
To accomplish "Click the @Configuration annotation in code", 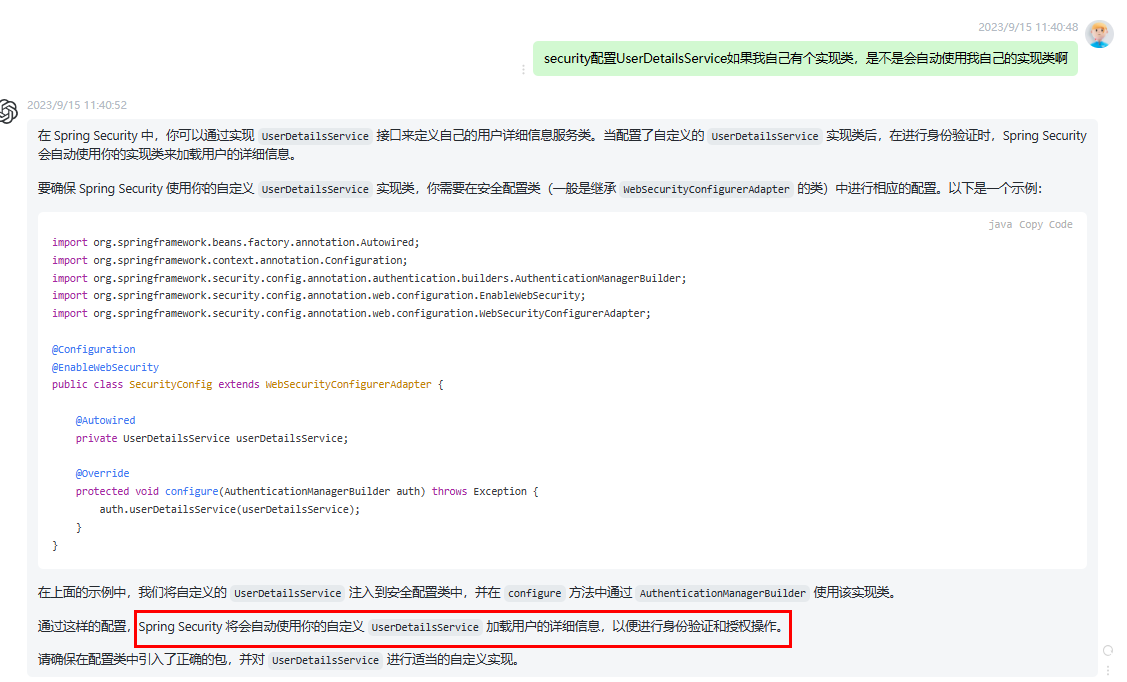I will (93, 350).
